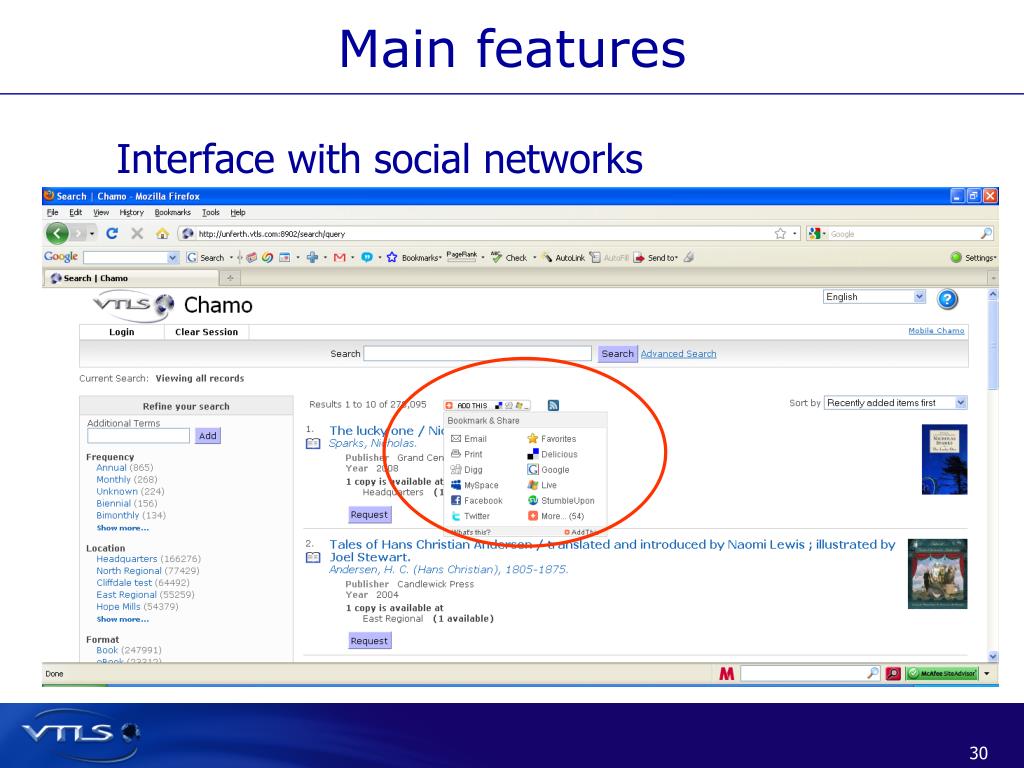Show more Location facet options
Image resolution: width=1024 pixels, height=768 pixels.
click(123, 619)
